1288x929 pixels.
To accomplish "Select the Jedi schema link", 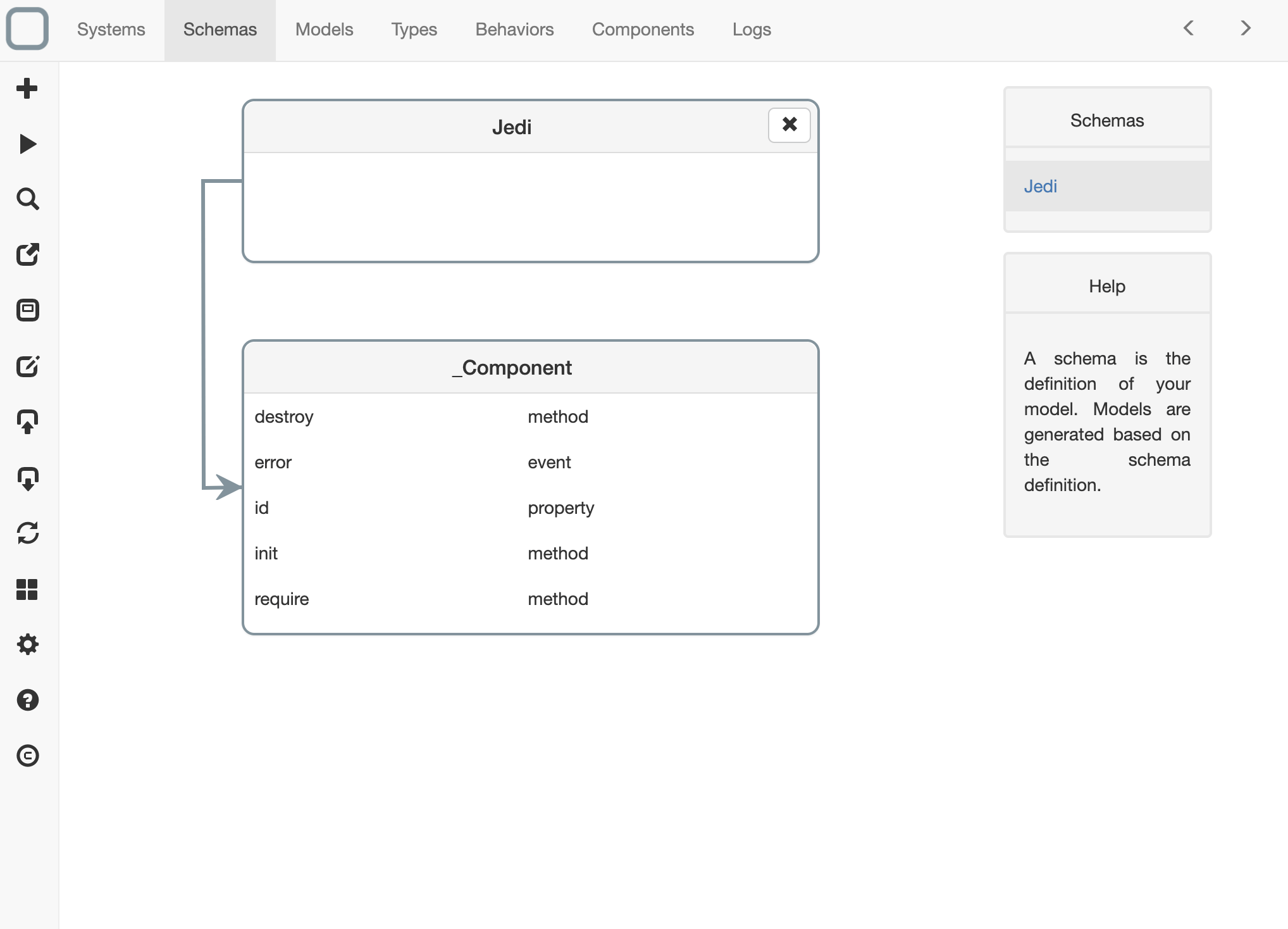I will tap(1040, 187).
